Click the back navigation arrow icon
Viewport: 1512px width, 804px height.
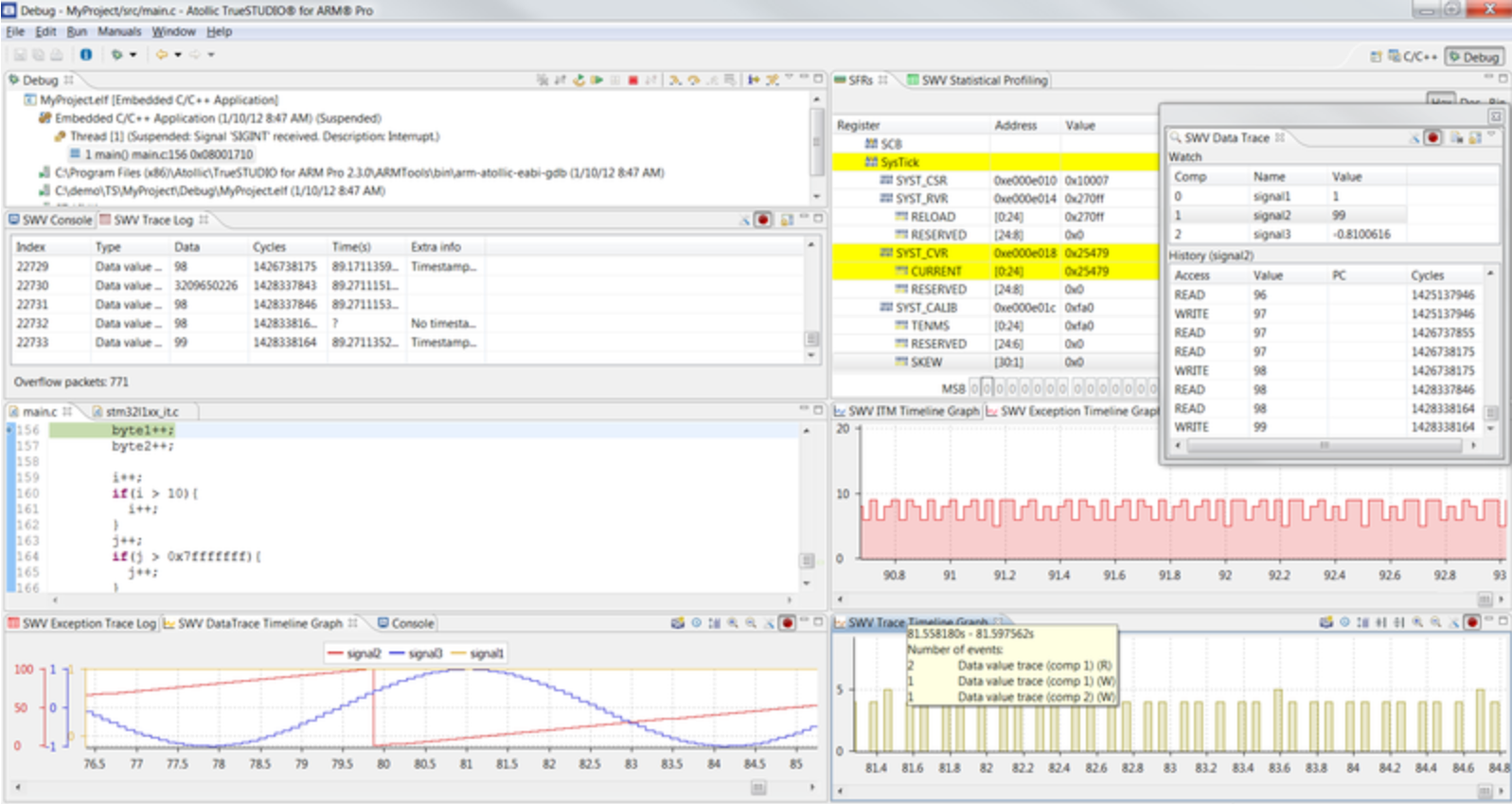coord(162,55)
